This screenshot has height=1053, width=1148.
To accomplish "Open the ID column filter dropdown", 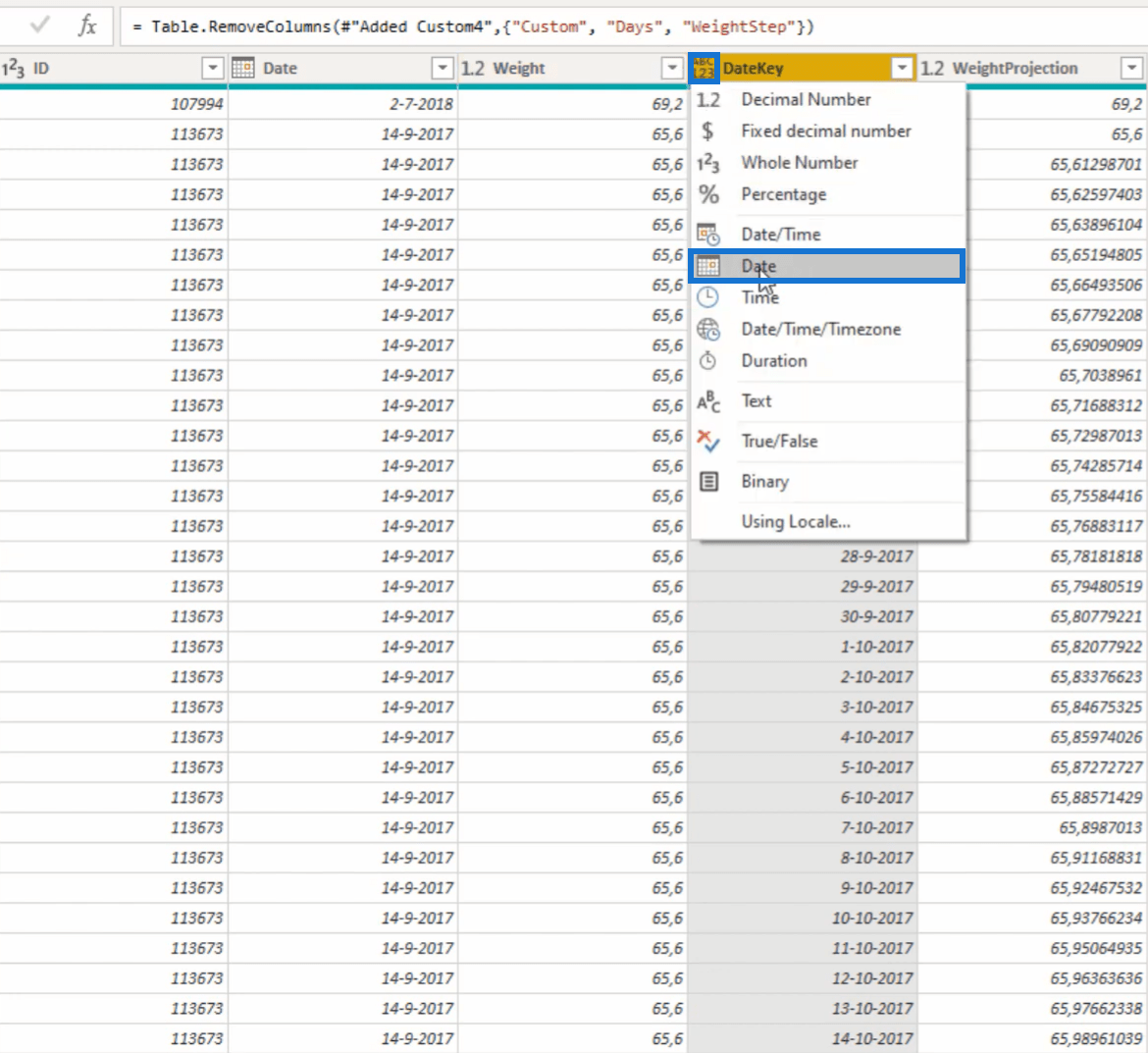I will pyautogui.click(x=212, y=68).
